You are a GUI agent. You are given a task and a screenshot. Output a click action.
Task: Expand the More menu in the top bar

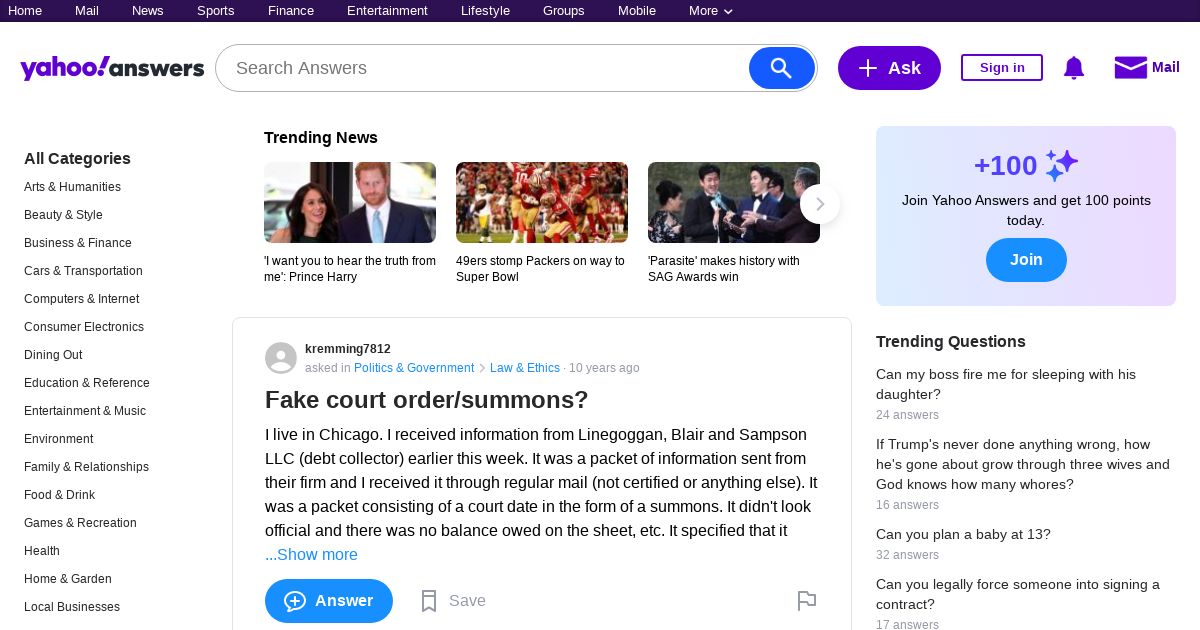pyautogui.click(x=711, y=11)
